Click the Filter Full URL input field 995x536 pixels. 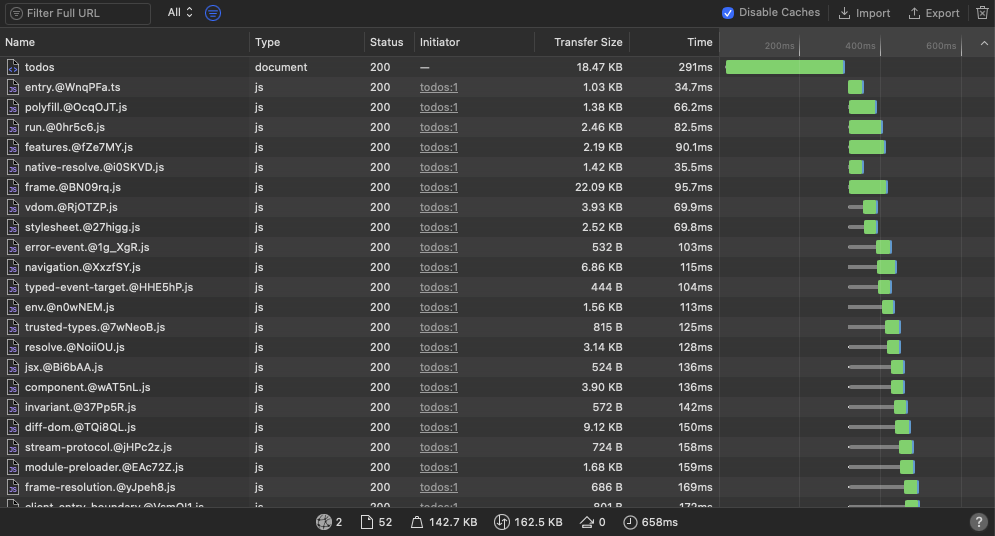coord(78,13)
